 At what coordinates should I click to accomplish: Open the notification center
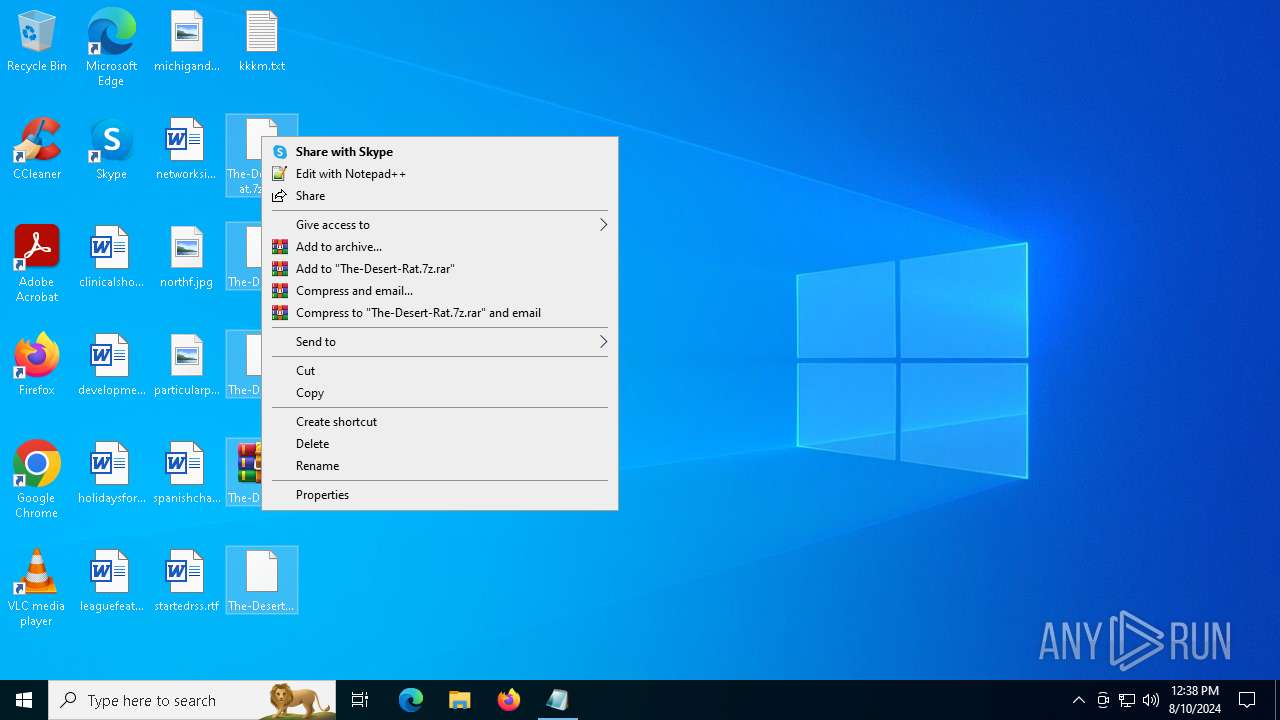(1247, 700)
